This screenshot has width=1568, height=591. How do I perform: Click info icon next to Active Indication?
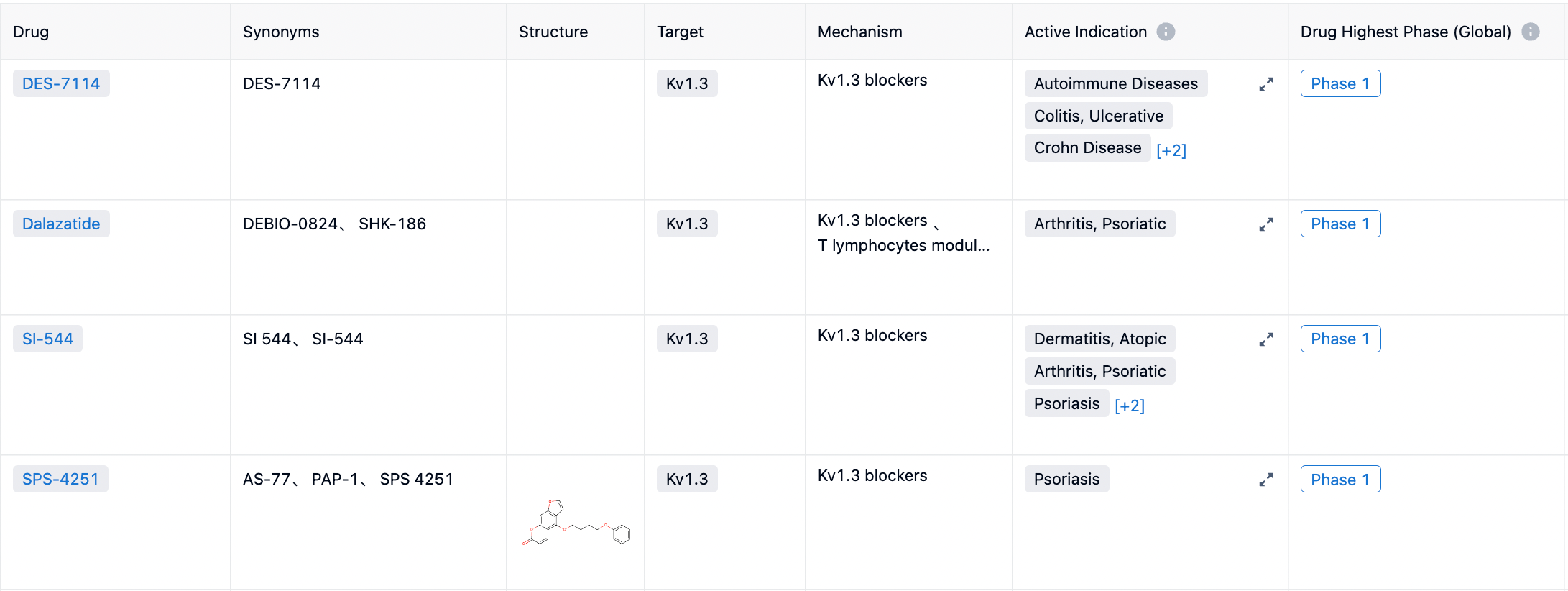click(x=1166, y=32)
